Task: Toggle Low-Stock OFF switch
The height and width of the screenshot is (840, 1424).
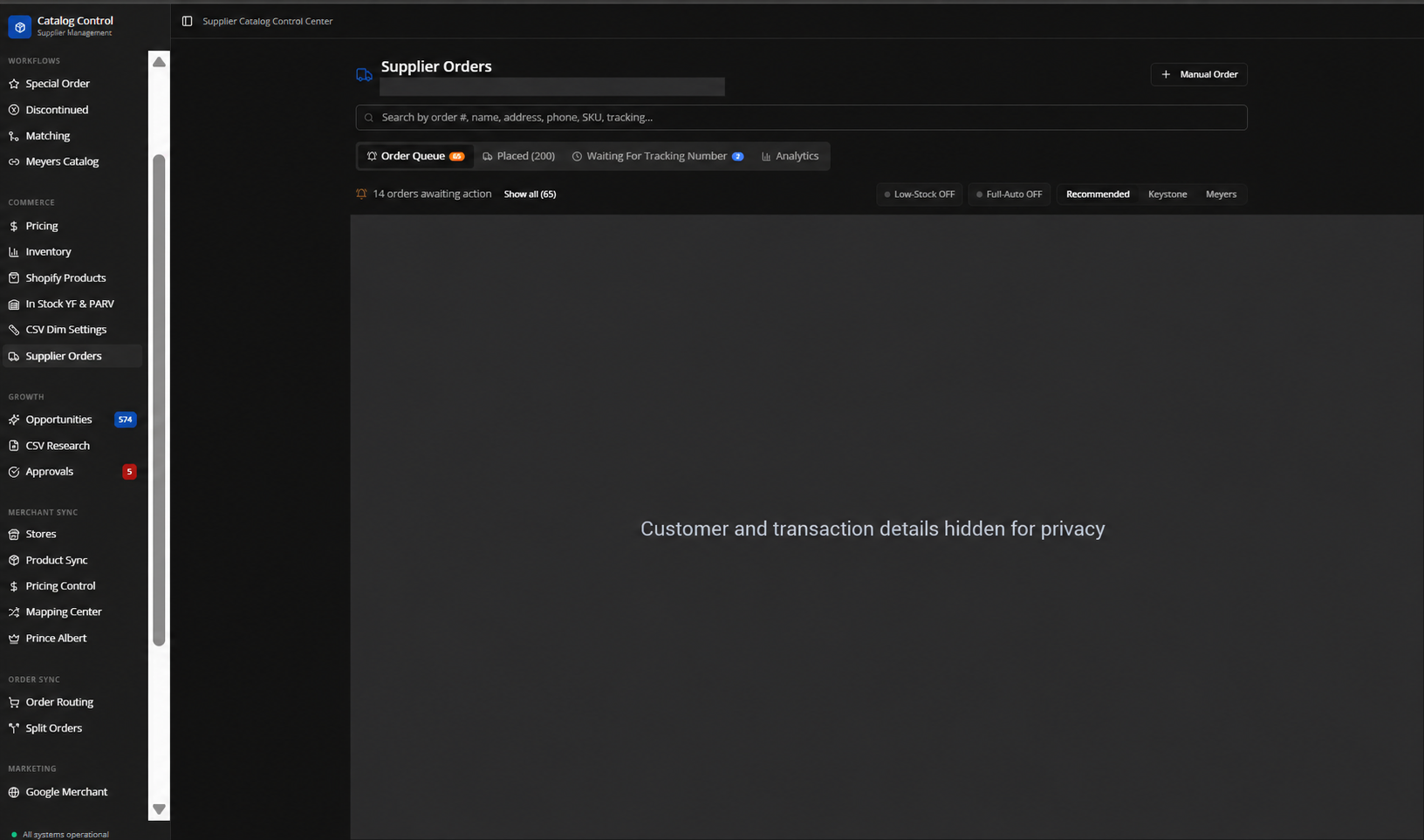Action: [920, 195]
